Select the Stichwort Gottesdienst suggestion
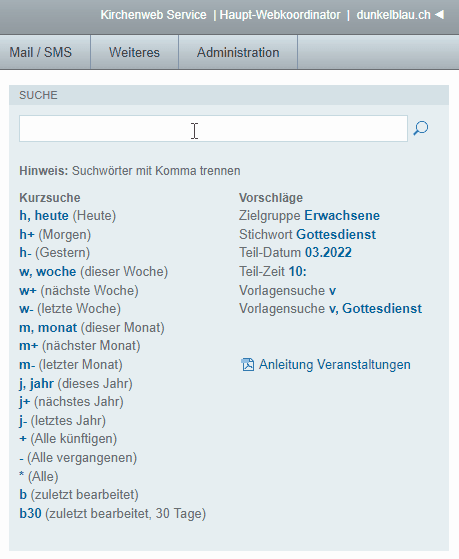Image resolution: width=459 pixels, height=559 pixels. pyautogui.click(x=336, y=235)
